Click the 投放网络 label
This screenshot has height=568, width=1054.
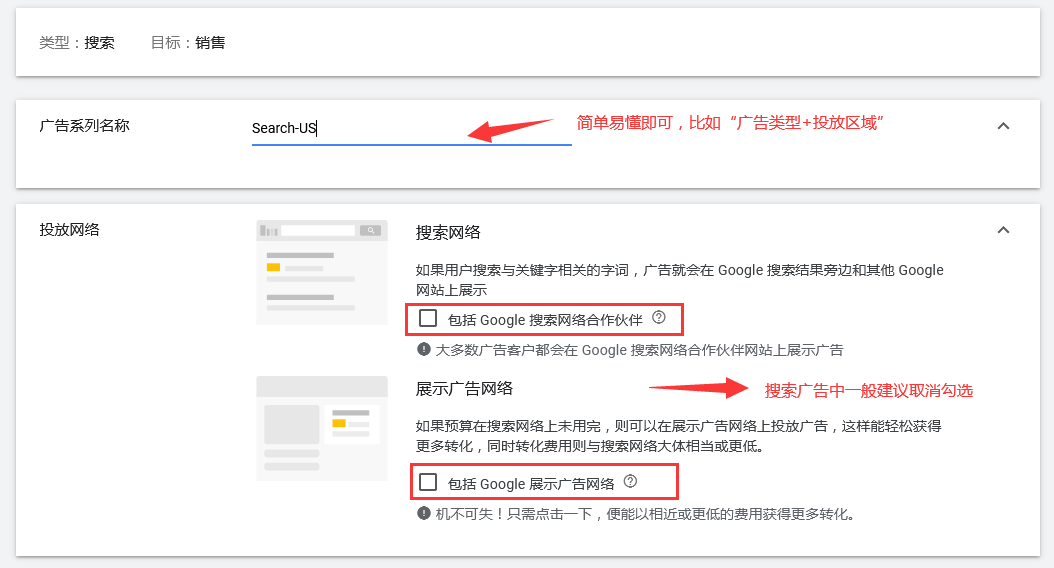click(x=69, y=230)
